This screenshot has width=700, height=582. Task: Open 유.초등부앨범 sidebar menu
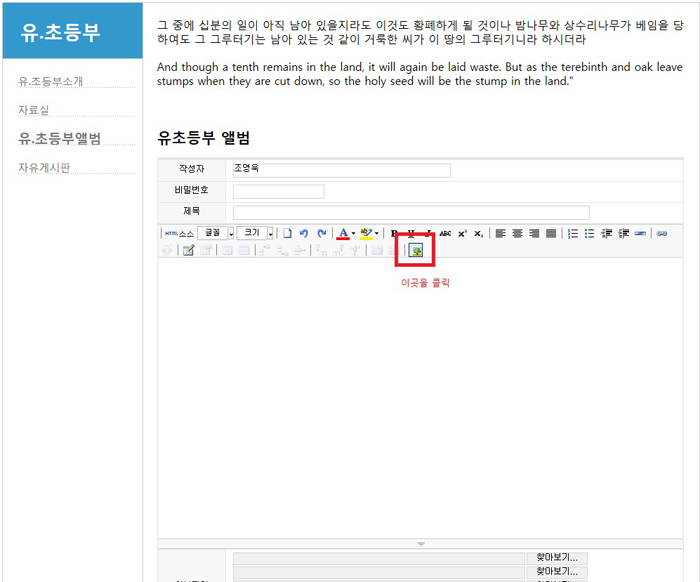[59, 138]
